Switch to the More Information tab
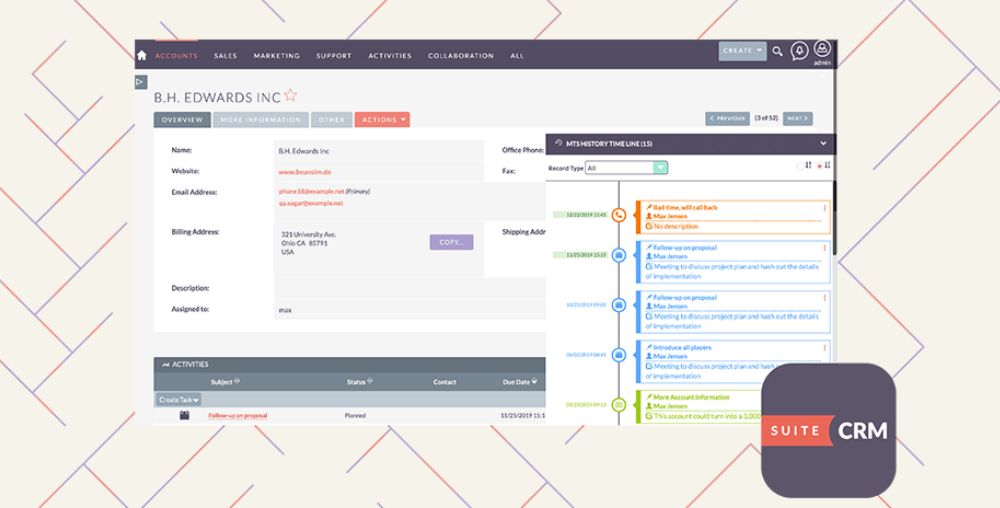The image size is (1000, 508). point(261,120)
